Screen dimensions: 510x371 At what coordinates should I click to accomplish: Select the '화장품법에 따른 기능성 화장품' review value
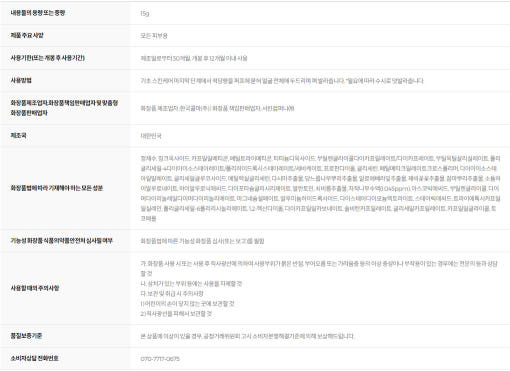[x=202, y=241]
